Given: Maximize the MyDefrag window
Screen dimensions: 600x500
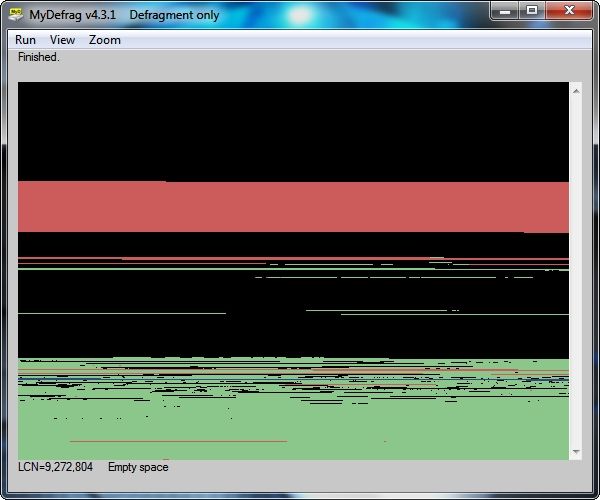Looking at the screenshot, I should 532,11.
